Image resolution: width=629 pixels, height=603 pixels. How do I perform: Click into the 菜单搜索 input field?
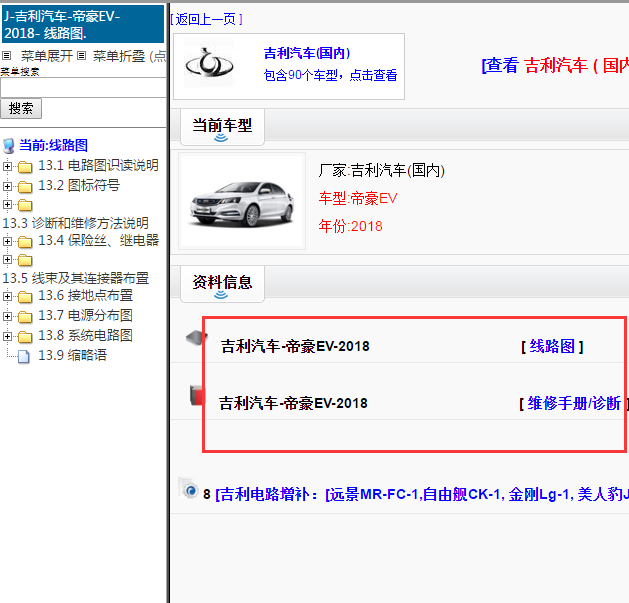[83, 87]
